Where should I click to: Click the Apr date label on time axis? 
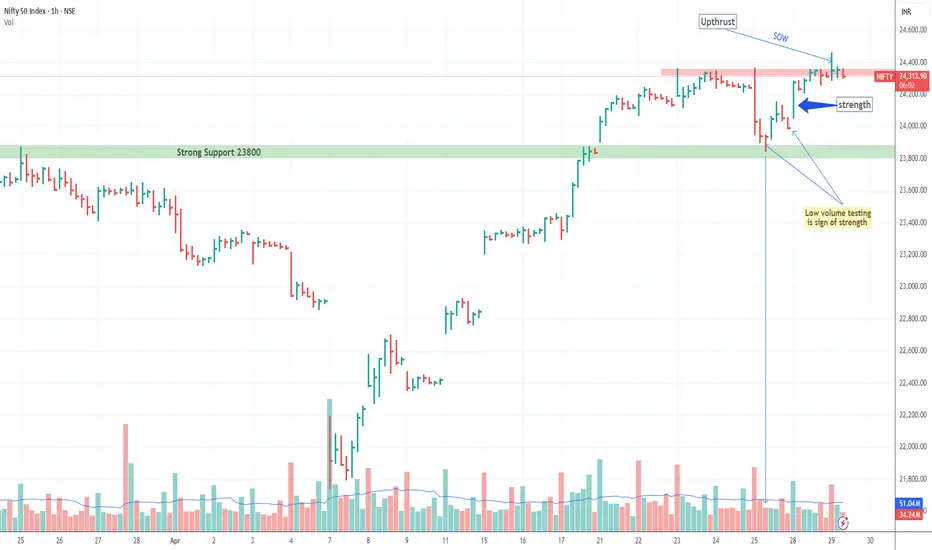(175, 541)
